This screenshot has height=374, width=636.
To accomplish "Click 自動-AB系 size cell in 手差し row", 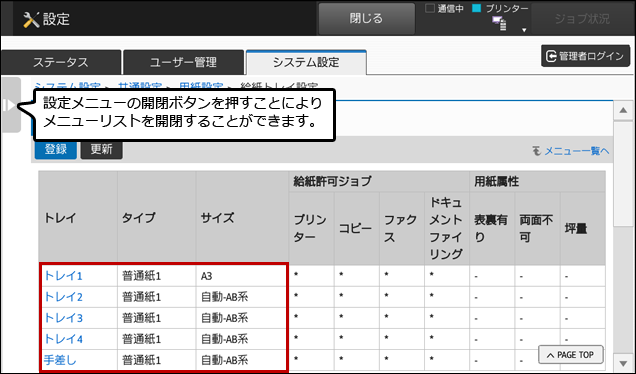I will [242, 360].
